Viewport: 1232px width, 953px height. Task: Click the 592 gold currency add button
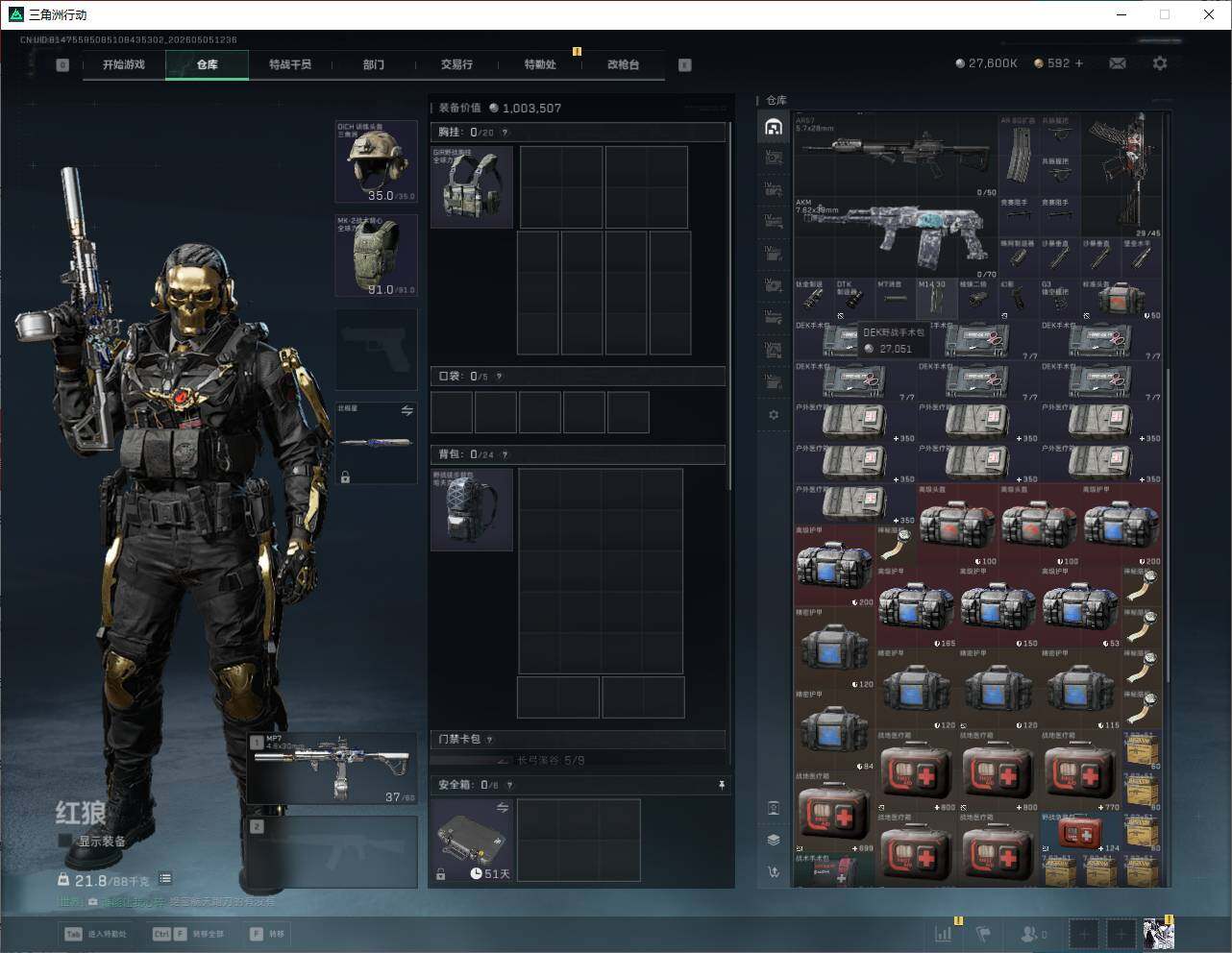(1079, 63)
